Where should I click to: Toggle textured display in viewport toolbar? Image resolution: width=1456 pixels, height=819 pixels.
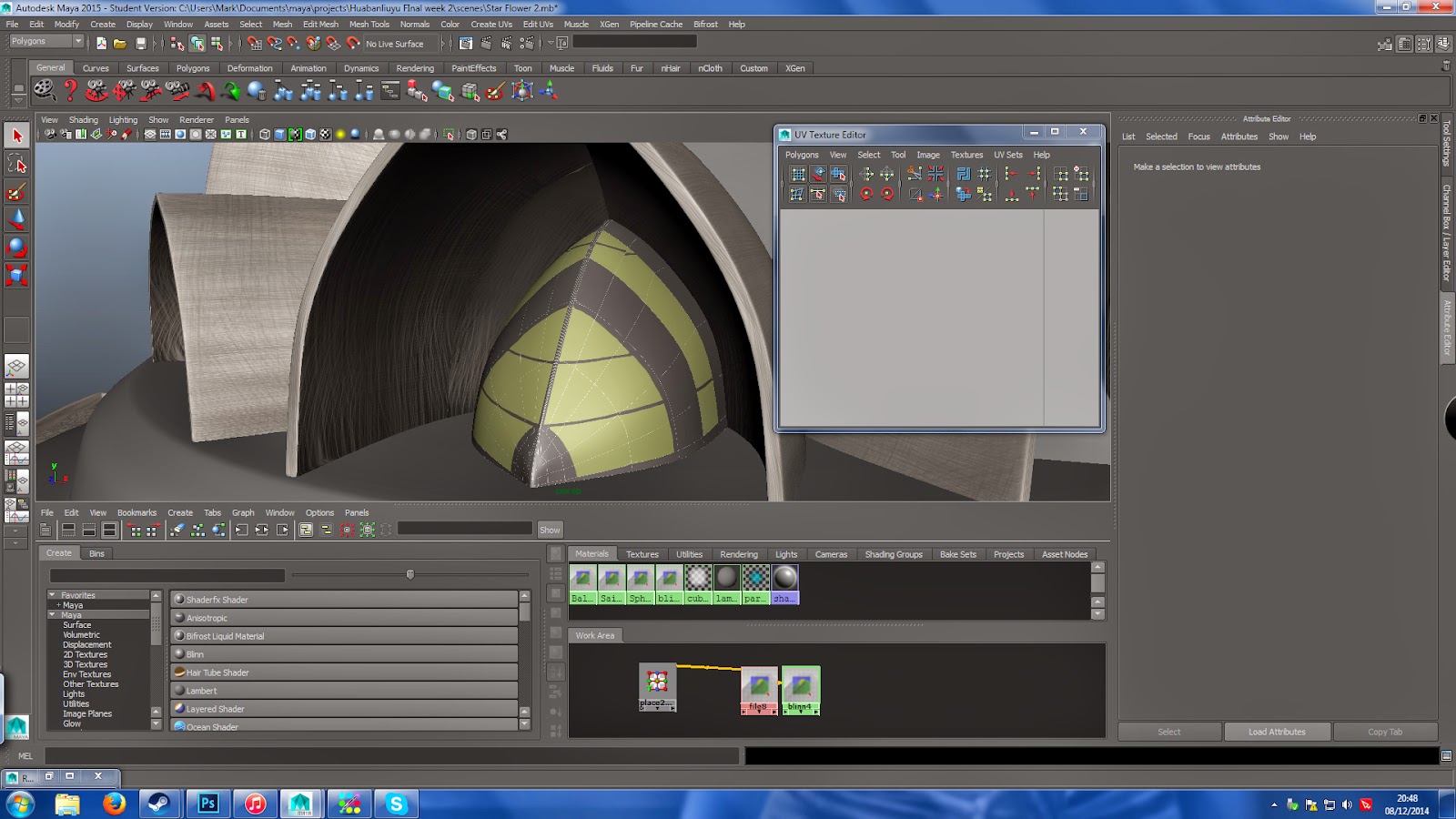pos(325,135)
